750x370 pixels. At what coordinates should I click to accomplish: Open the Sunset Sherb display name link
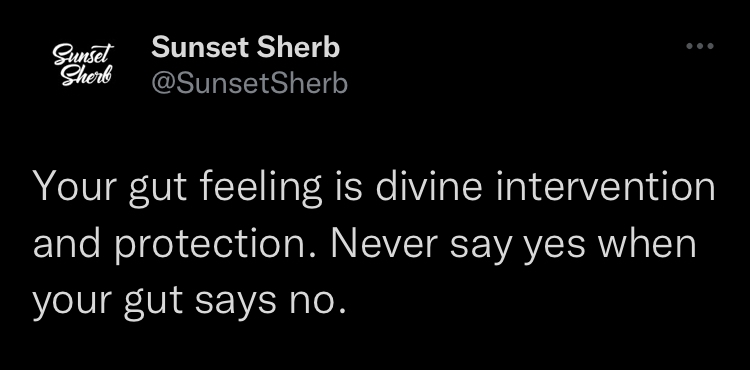tap(245, 47)
